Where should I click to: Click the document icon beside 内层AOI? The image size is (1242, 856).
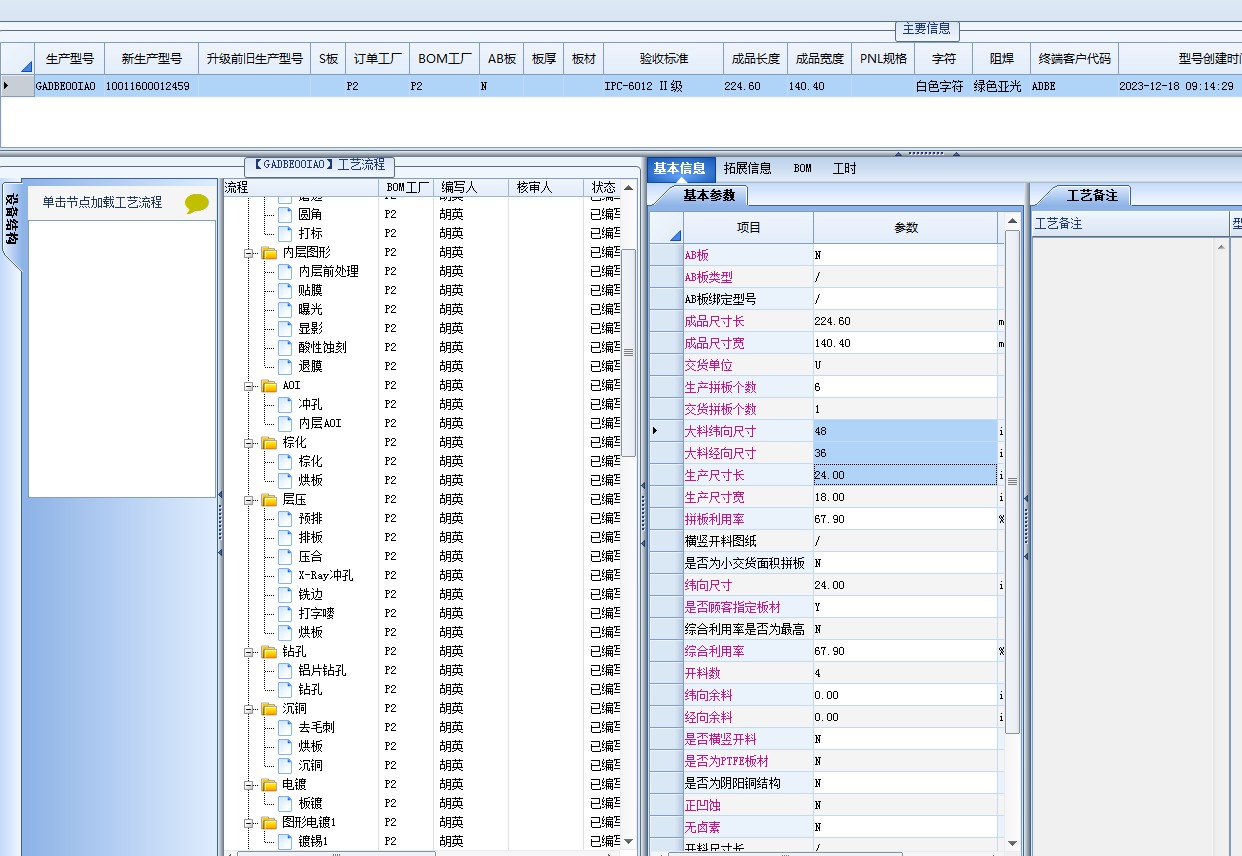pyautogui.click(x=285, y=423)
